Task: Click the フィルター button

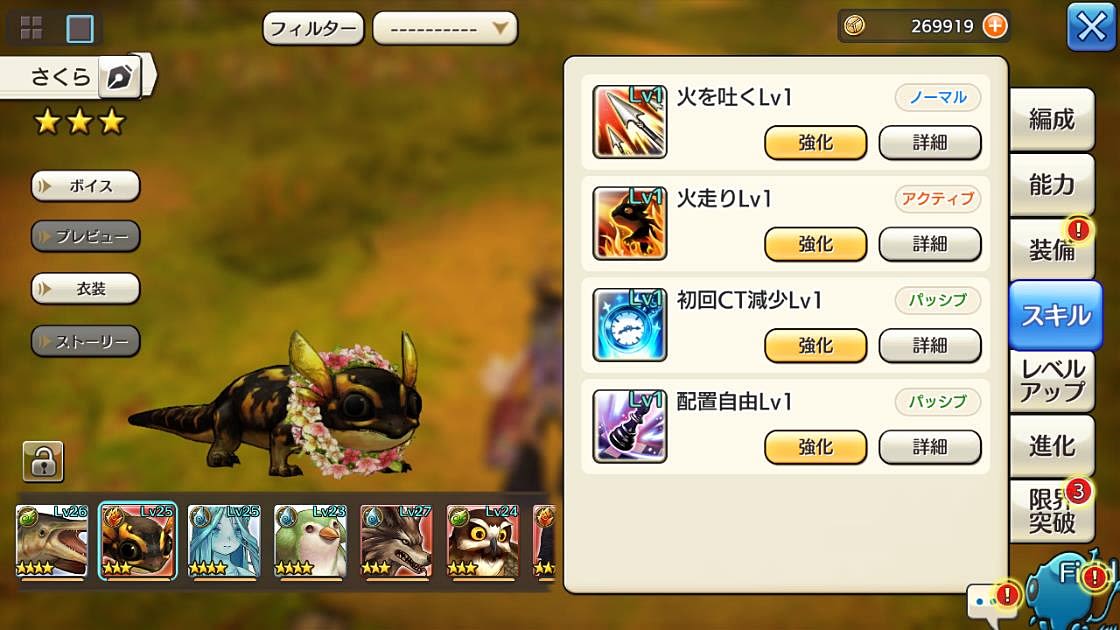Action: (x=313, y=29)
